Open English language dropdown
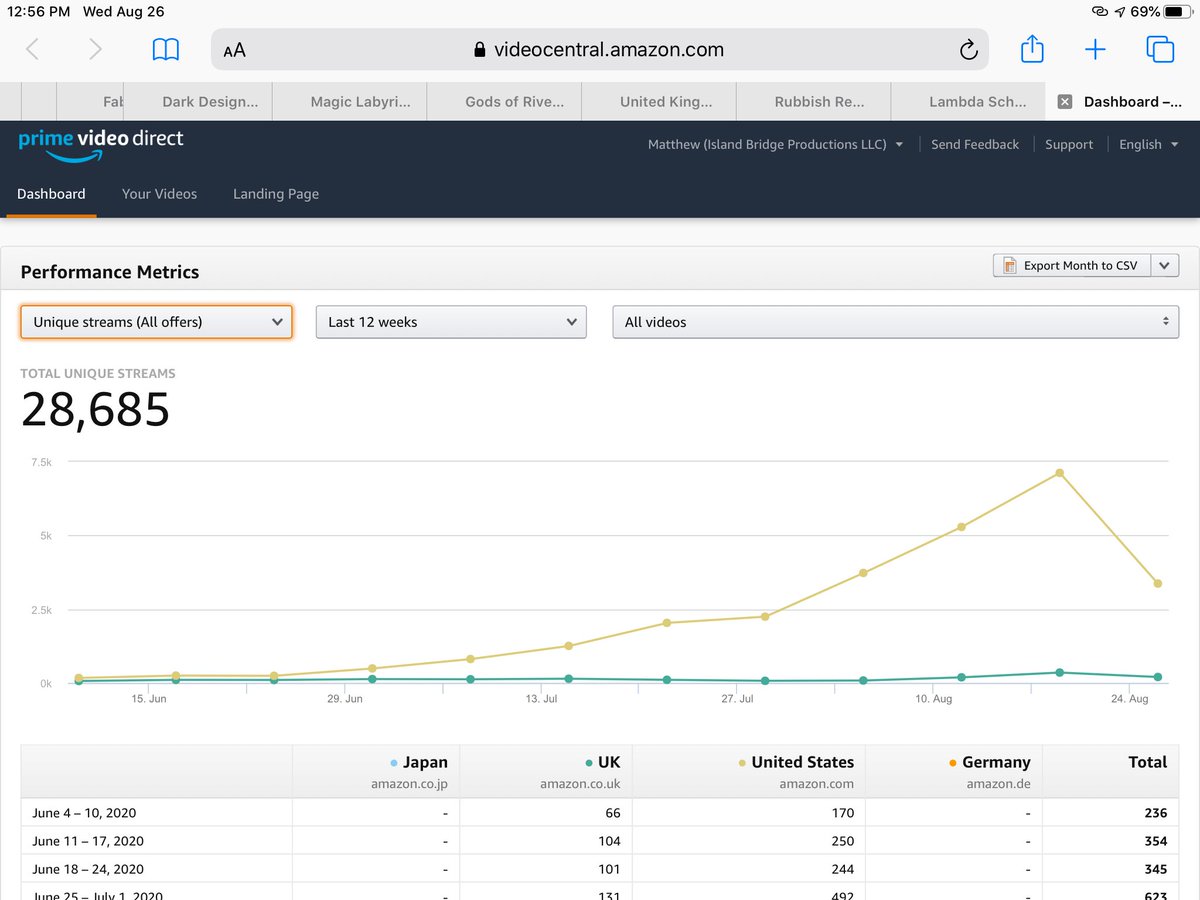 pos(1149,144)
